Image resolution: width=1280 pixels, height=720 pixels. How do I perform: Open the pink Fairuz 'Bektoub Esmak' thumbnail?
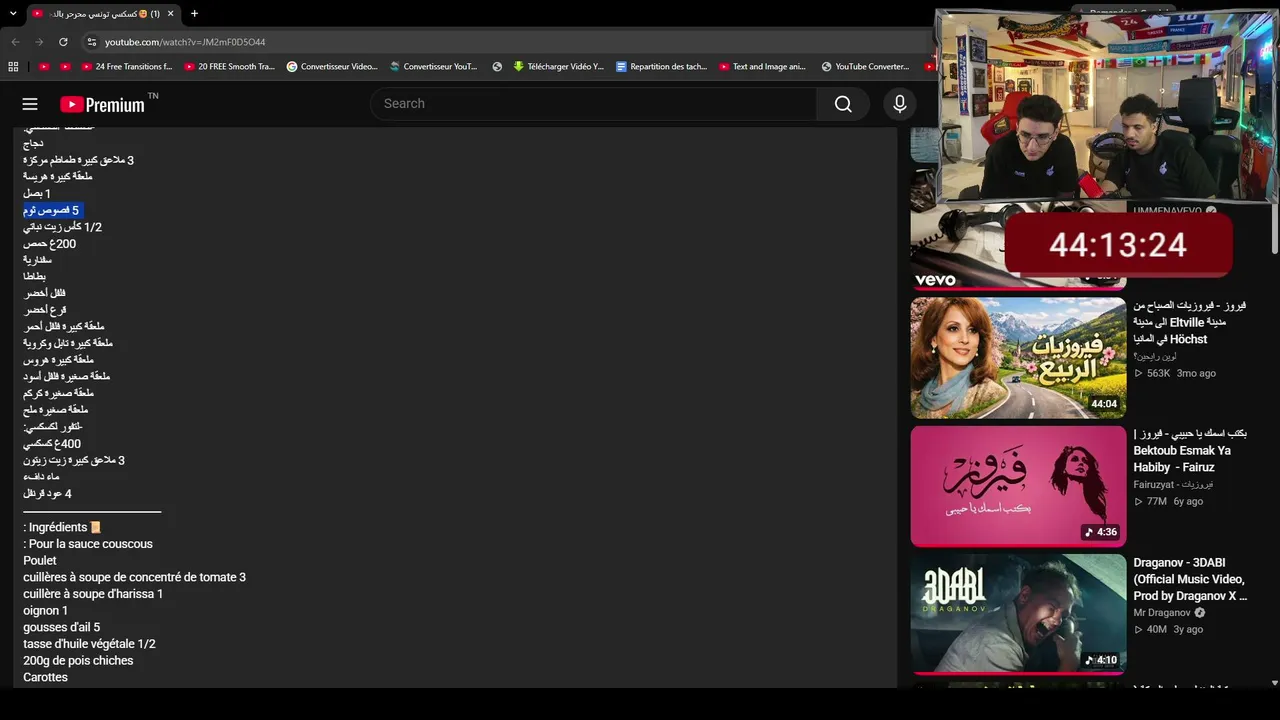pyautogui.click(x=1018, y=486)
